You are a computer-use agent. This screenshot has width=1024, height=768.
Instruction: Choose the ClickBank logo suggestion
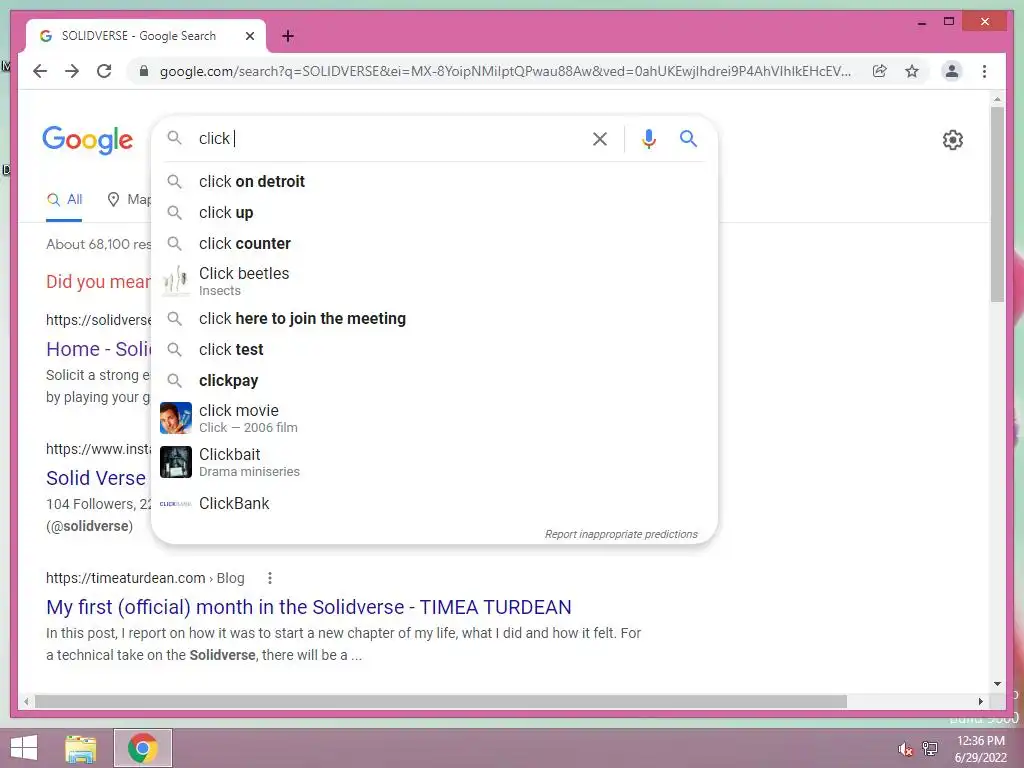pos(176,504)
